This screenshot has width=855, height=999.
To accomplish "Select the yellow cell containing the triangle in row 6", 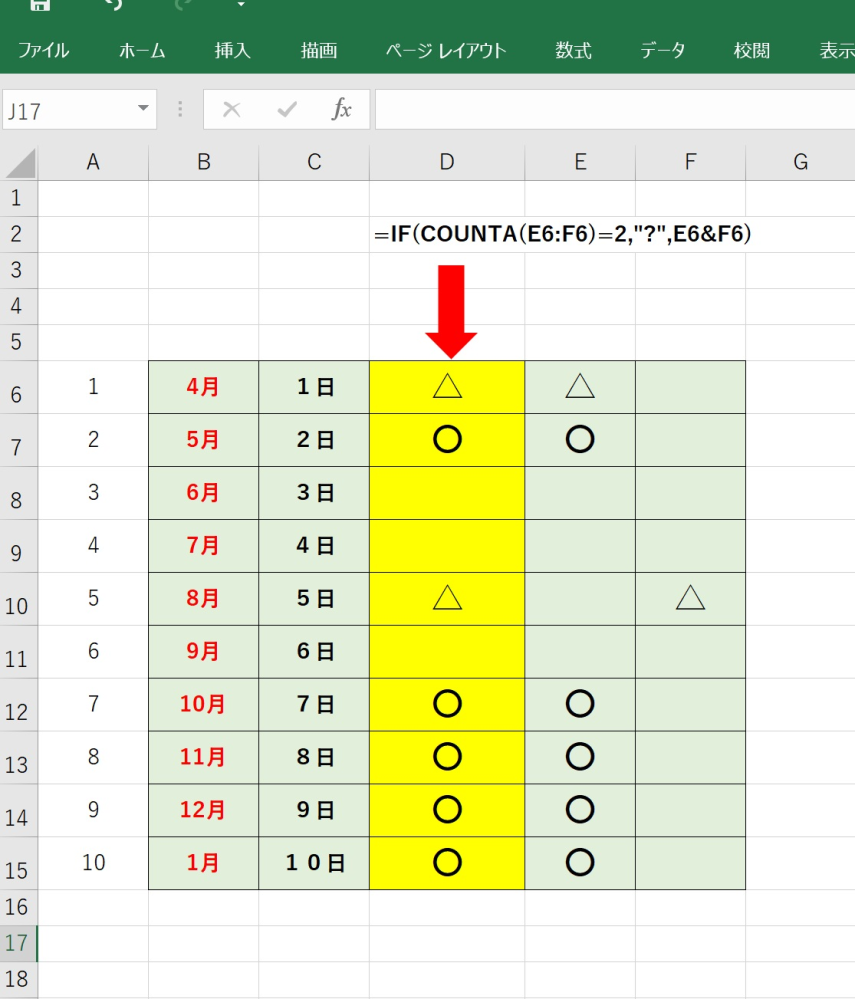I will pyautogui.click(x=446, y=386).
